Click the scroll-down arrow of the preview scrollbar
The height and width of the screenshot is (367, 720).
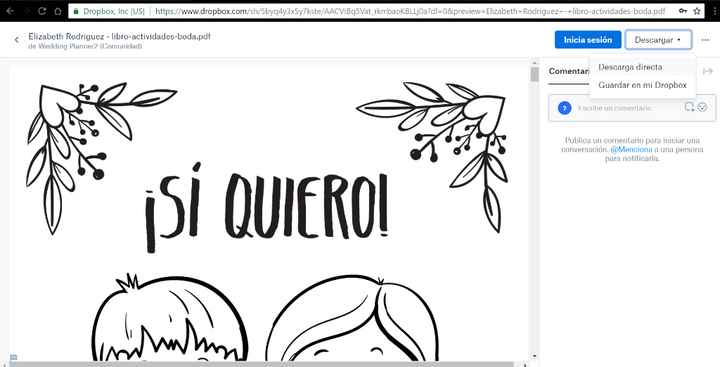pos(534,356)
